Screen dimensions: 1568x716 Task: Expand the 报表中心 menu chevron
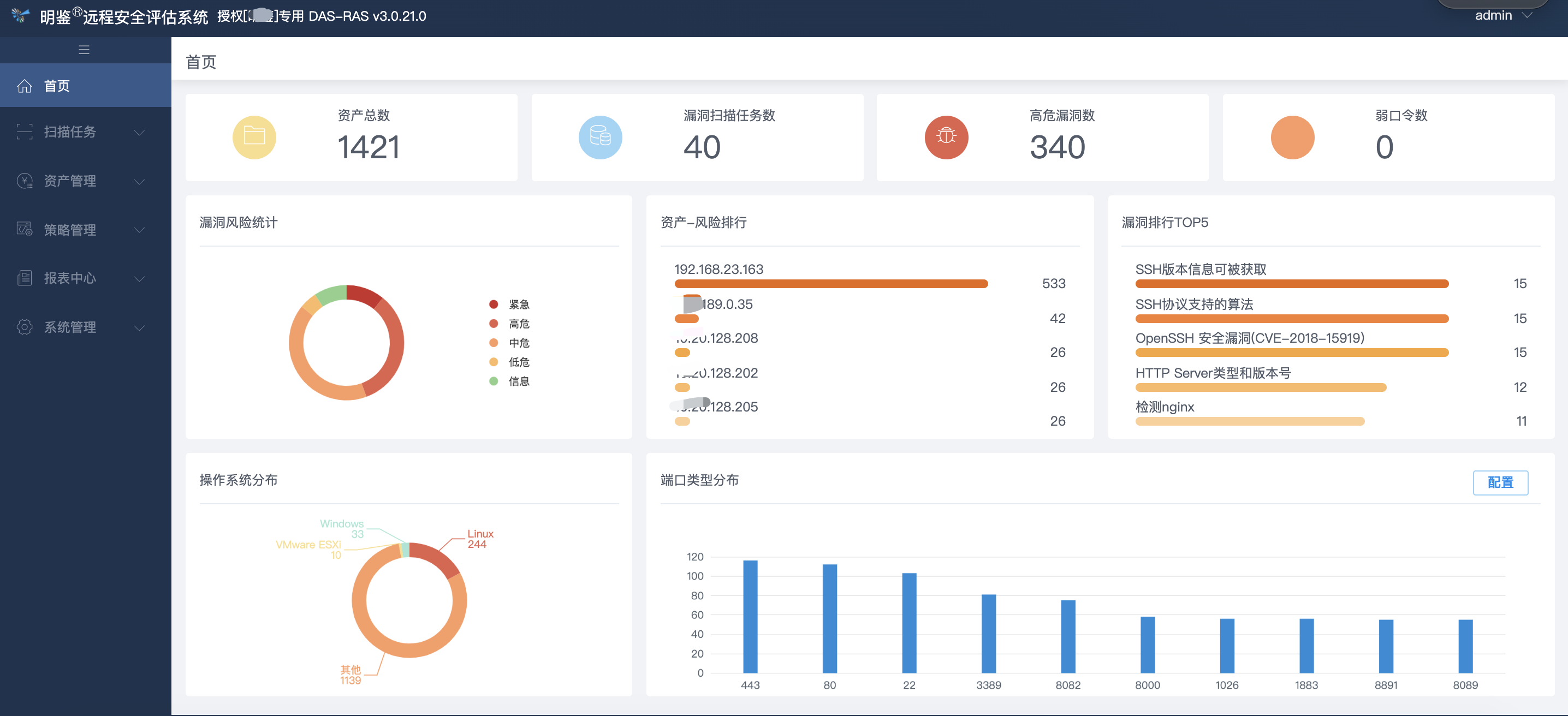139,279
